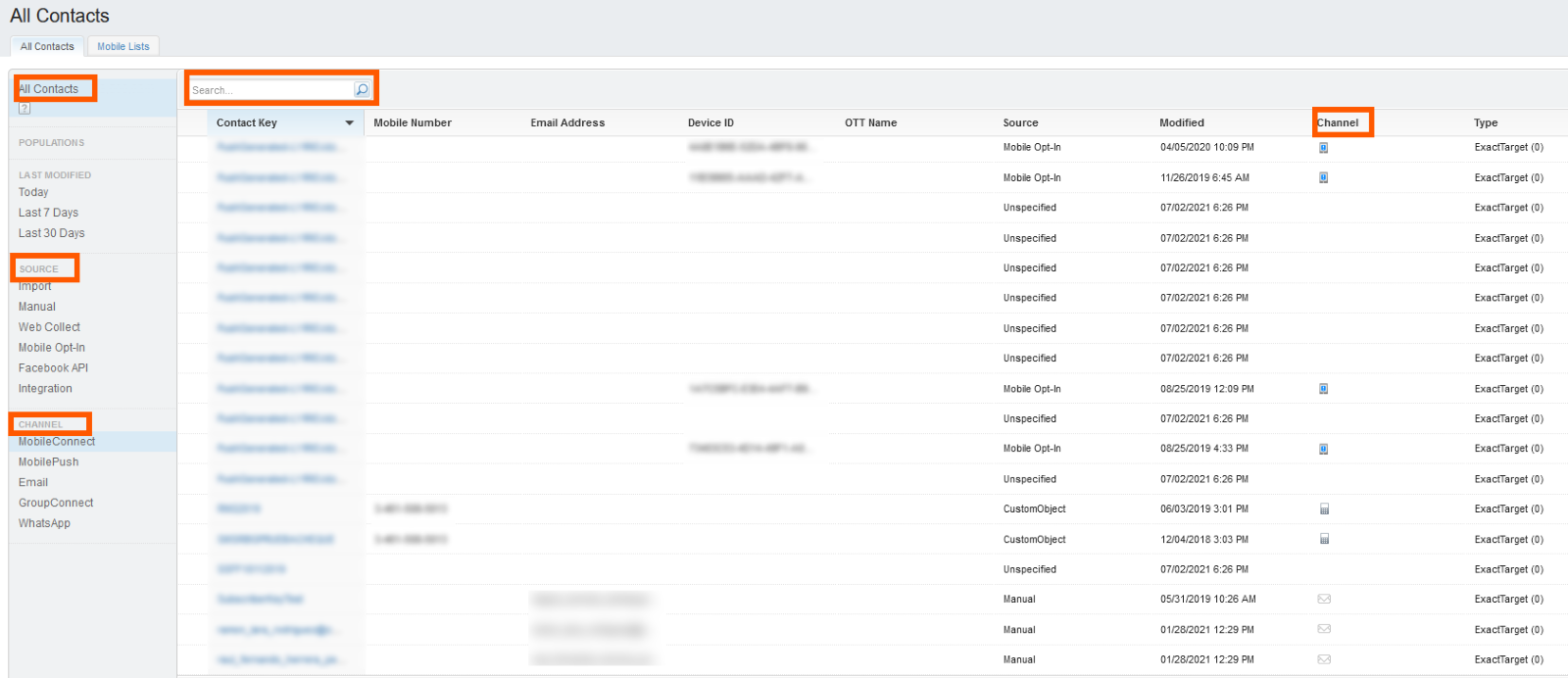Screen dimensions: 1568x678
Task: Filter source by Facebook API
Action: 53,368
